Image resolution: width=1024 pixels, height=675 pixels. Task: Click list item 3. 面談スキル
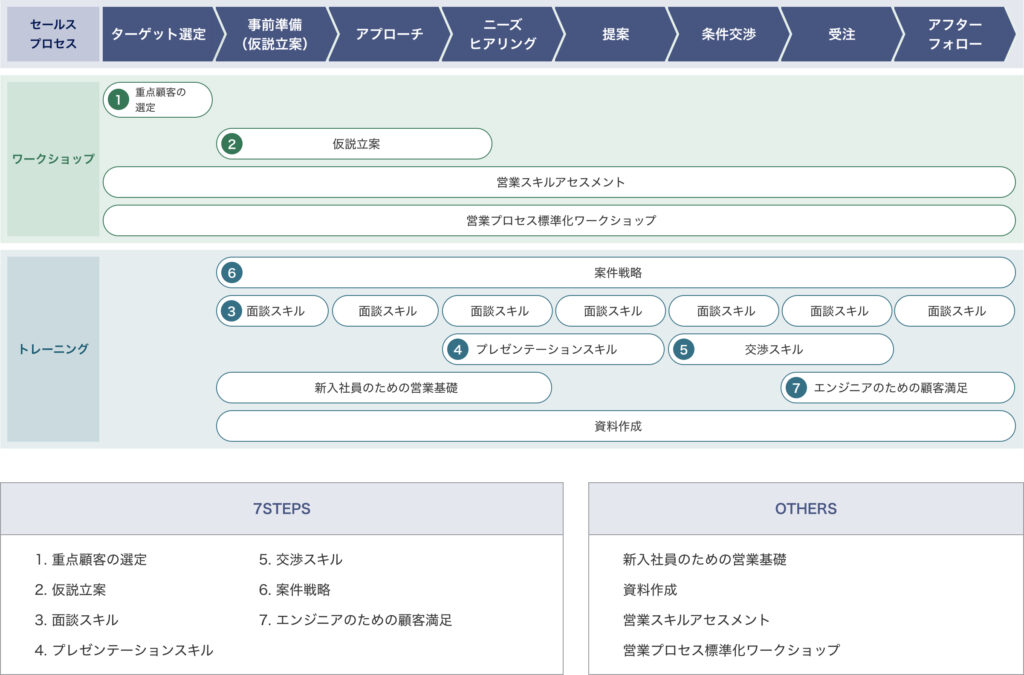click(x=76, y=620)
